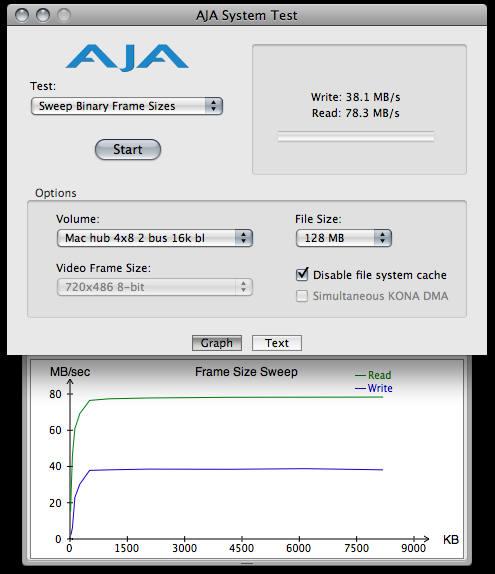
Task: Open the Volume dropdown Mac hub 4x8
Action: [155, 238]
